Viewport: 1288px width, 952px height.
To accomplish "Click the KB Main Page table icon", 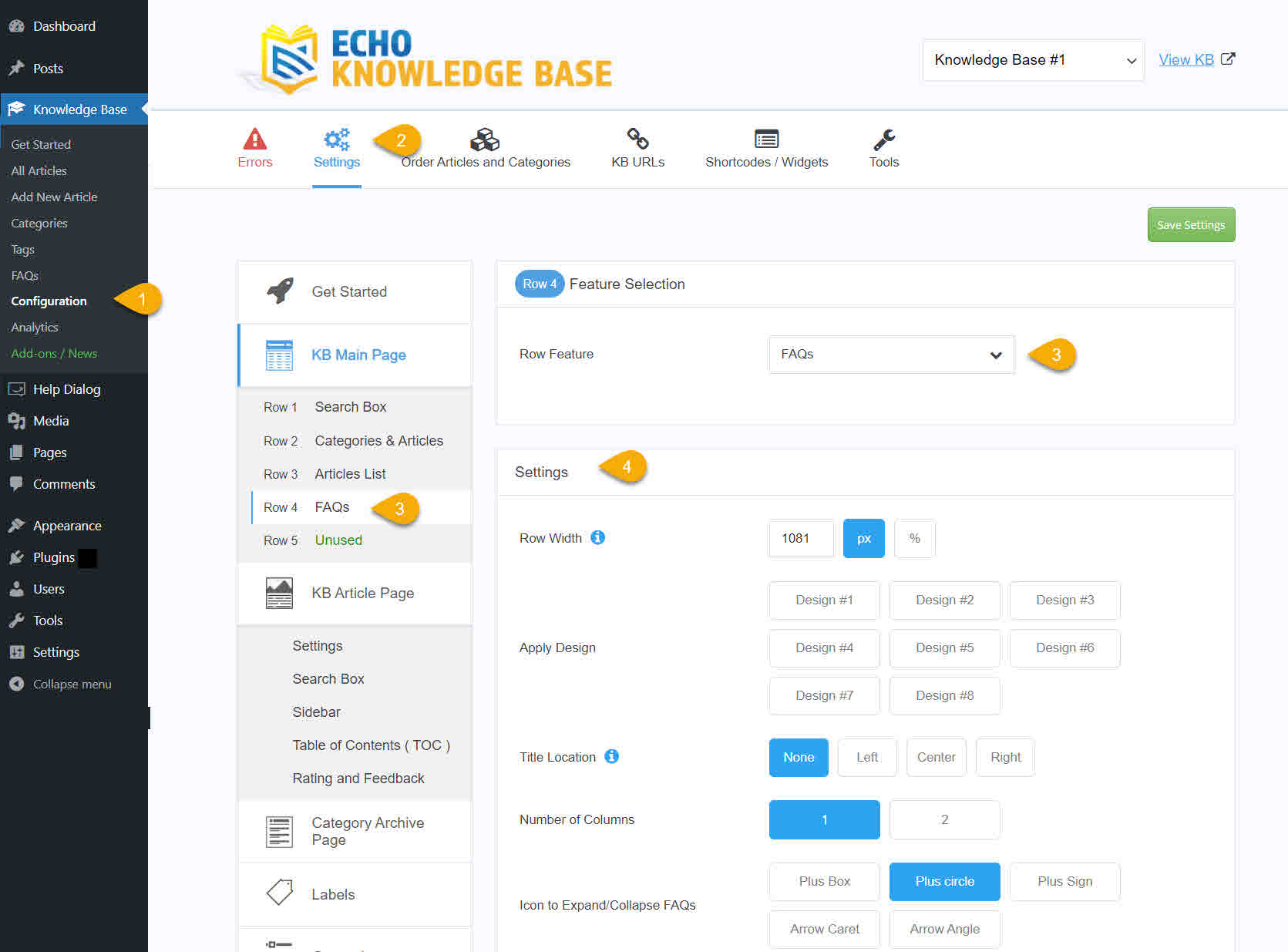I will (279, 355).
